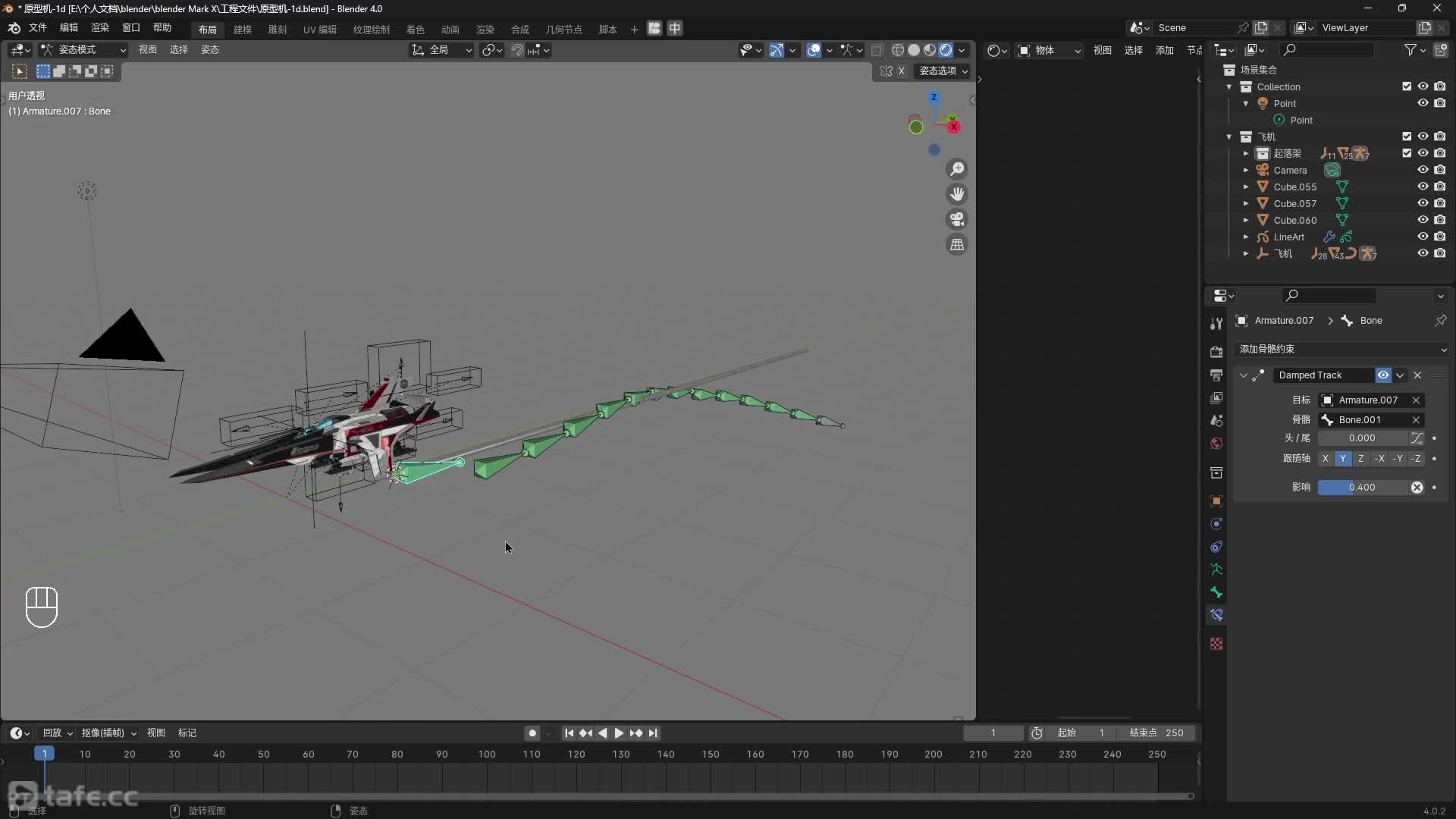Hide Cube.055 in viewport

[1423, 187]
